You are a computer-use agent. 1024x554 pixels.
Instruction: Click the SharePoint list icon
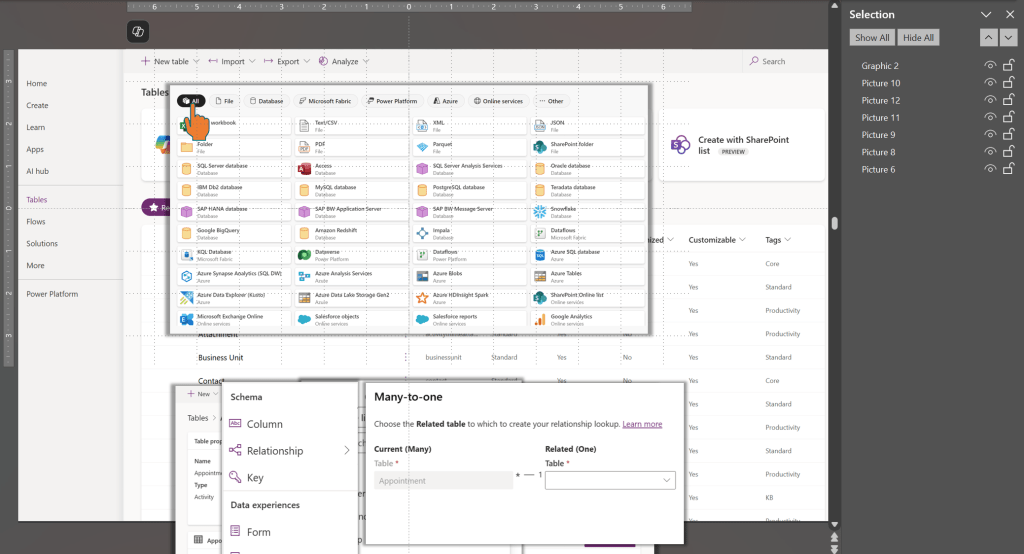tap(681, 145)
